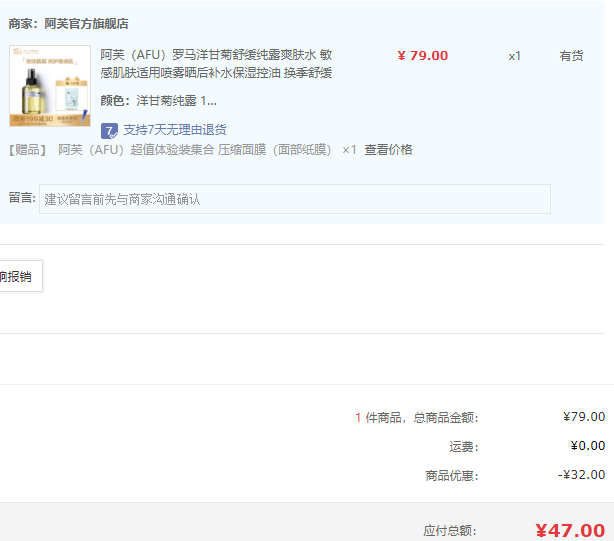Open the product title link for 阿芙罗马洋甘菊舒缓纯露爽肤水
This screenshot has height=541, width=614.
pyautogui.click(x=216, y=64)
